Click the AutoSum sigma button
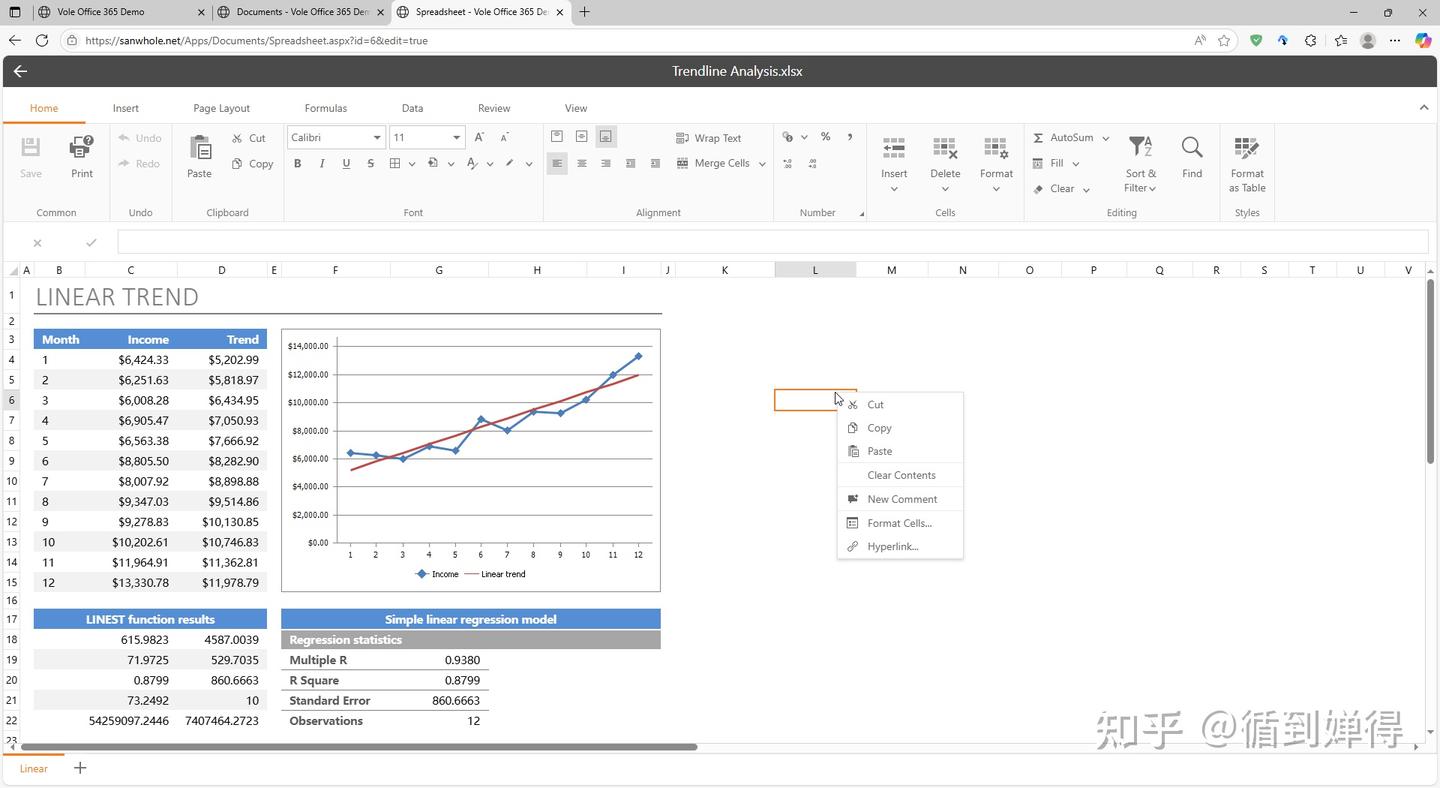The height and width of the screenshot is (788, 1440). coord(1063,138)
